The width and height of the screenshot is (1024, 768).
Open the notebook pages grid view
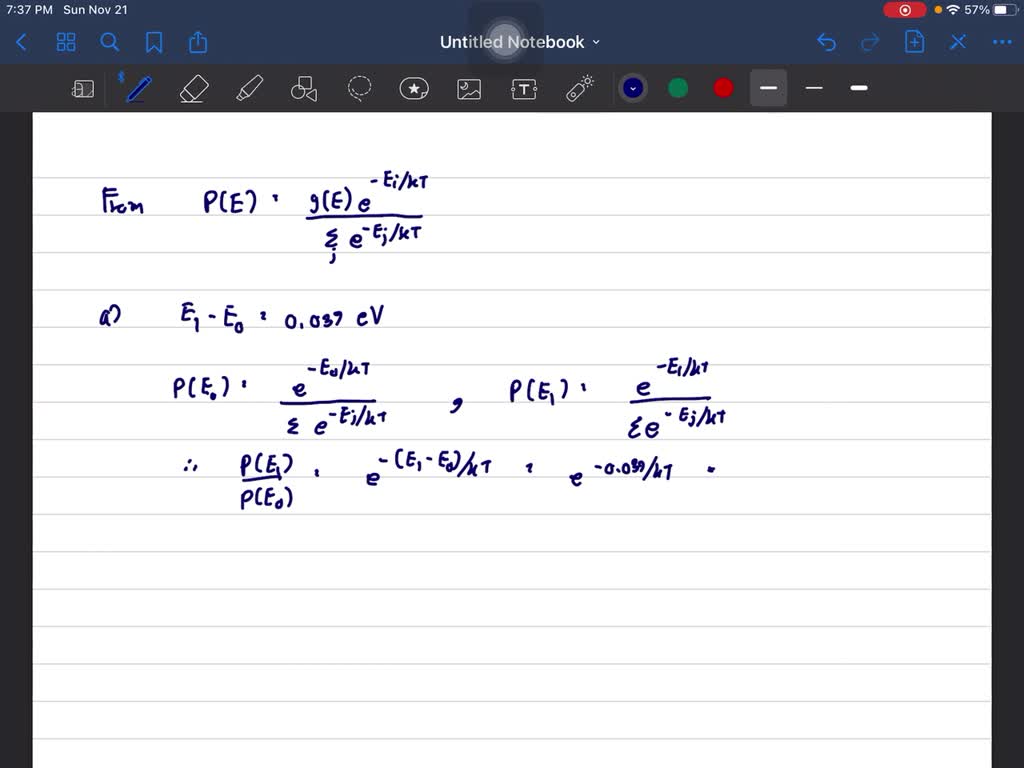pyautogui.click(x=66, y=42)
